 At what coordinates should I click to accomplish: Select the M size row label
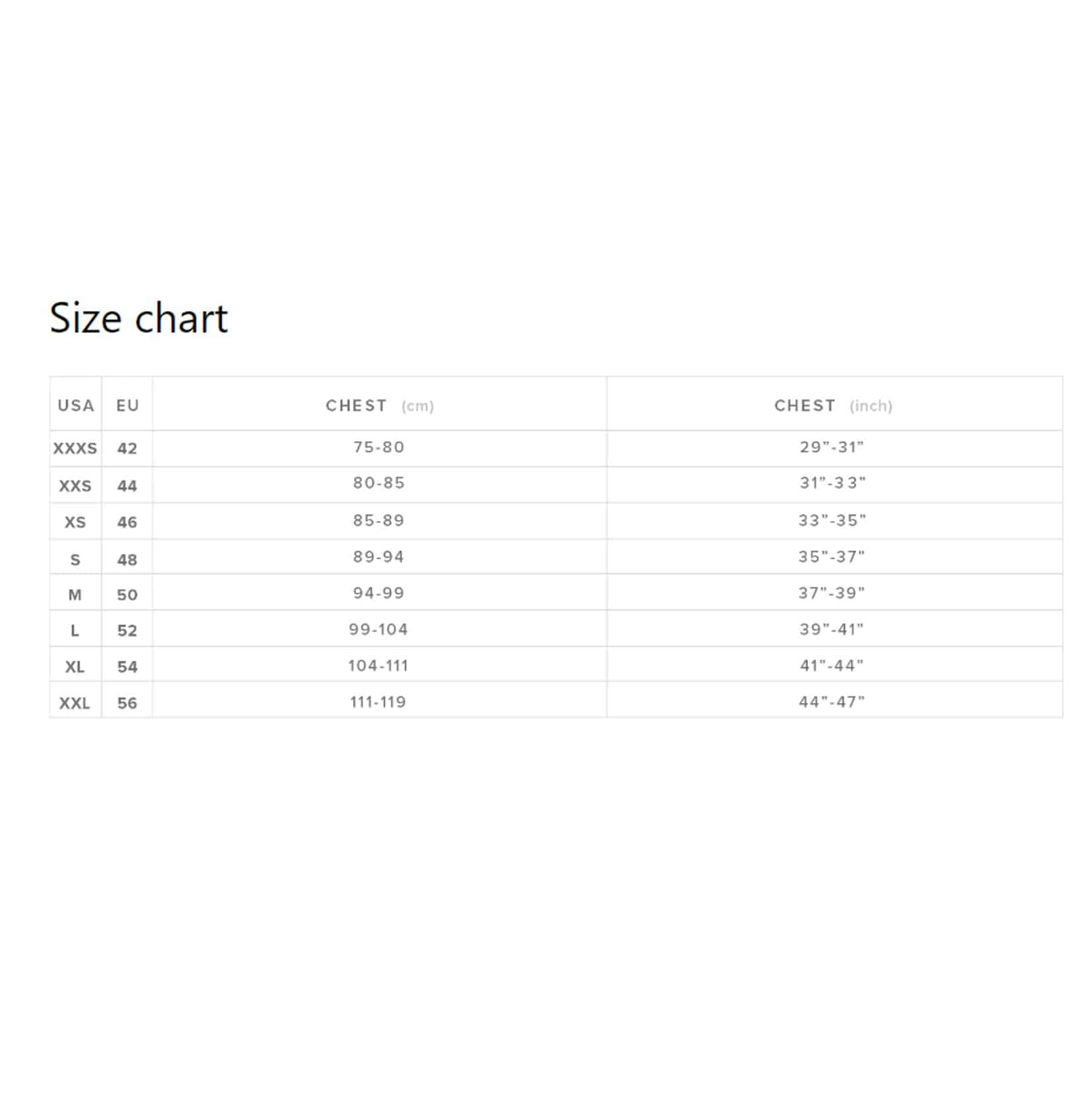75,595
